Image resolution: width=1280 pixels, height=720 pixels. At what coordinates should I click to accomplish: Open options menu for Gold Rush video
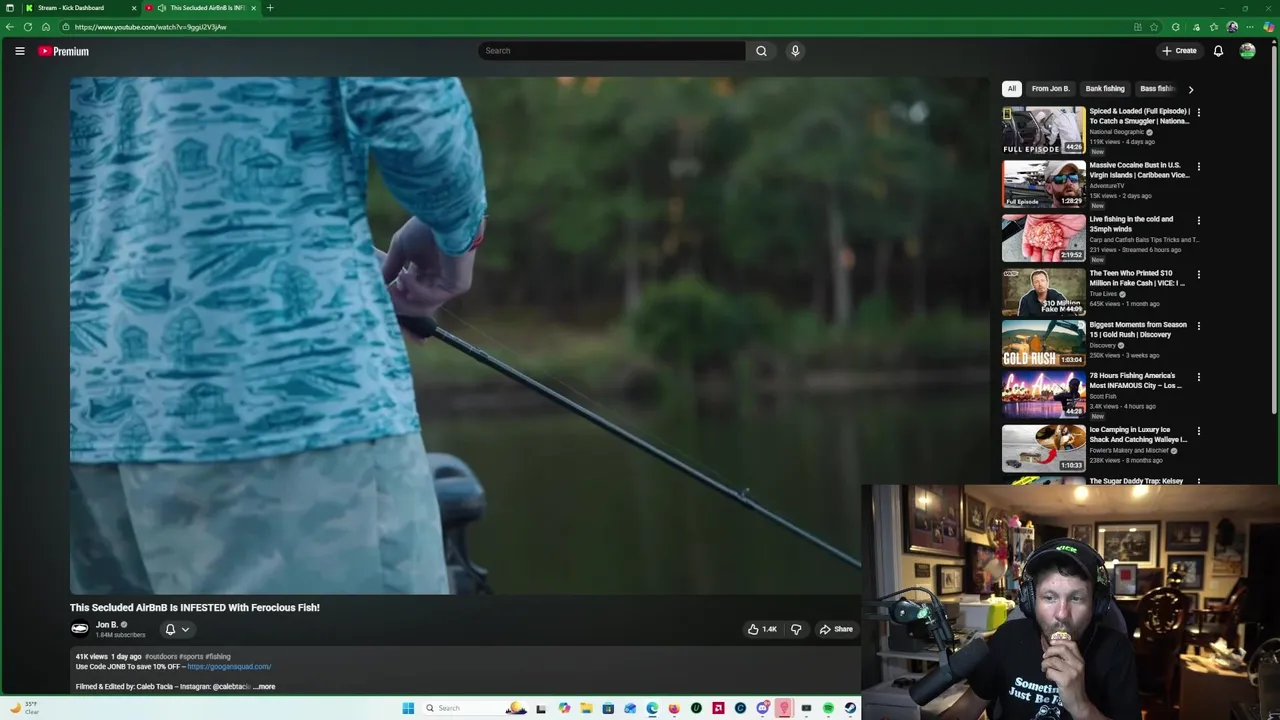(x=1198, y=326)
